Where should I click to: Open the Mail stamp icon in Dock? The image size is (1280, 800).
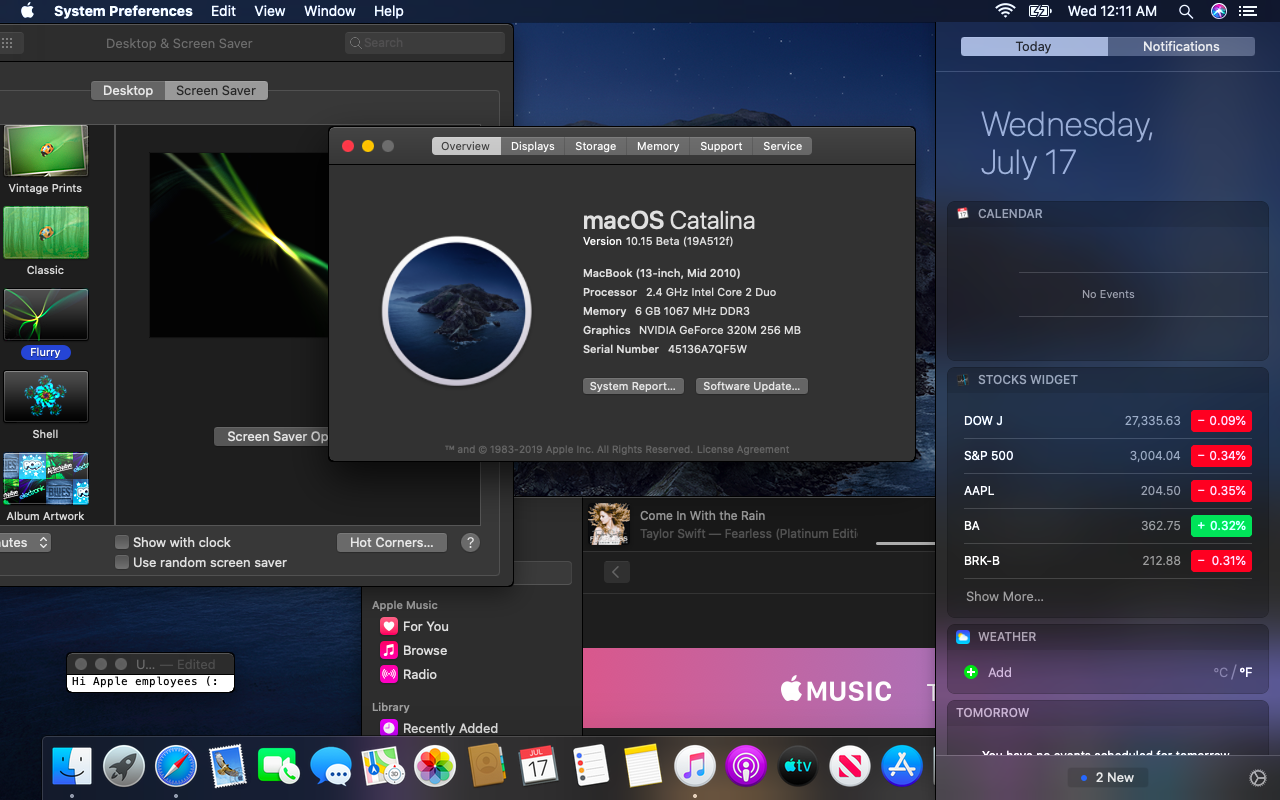point(228,767)
